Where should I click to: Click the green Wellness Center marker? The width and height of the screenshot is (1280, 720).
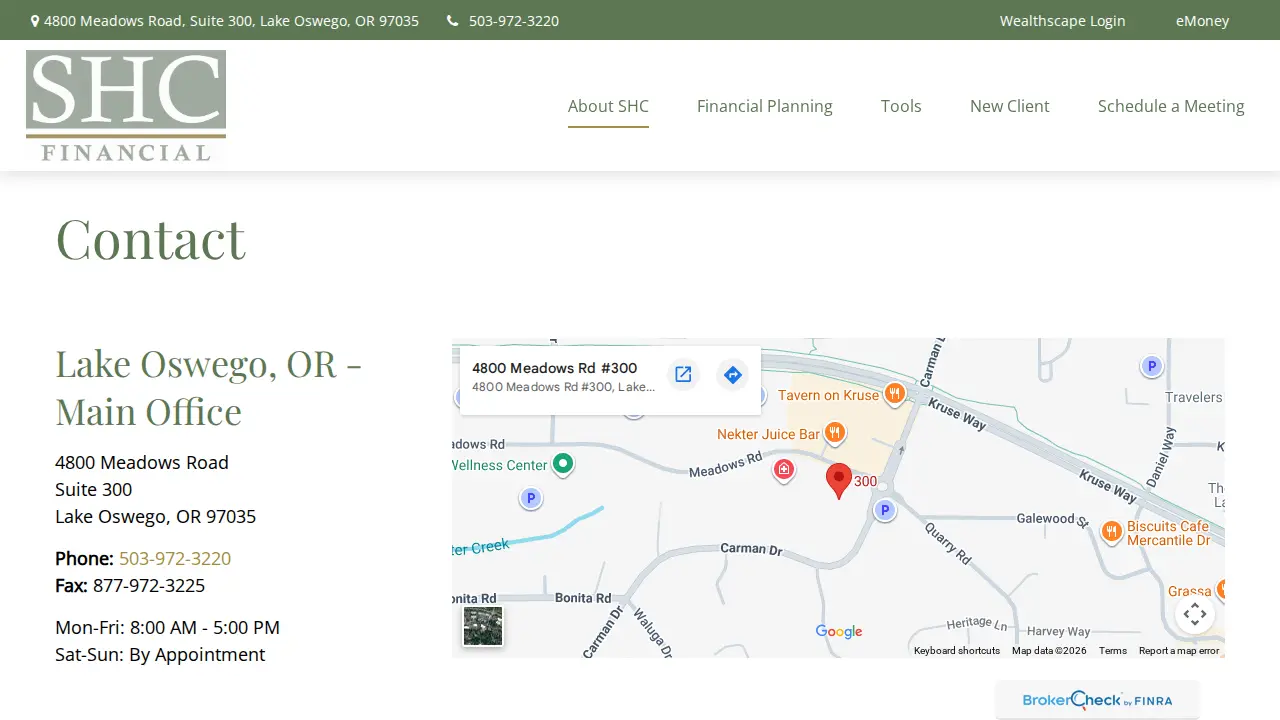click(563, 464)
